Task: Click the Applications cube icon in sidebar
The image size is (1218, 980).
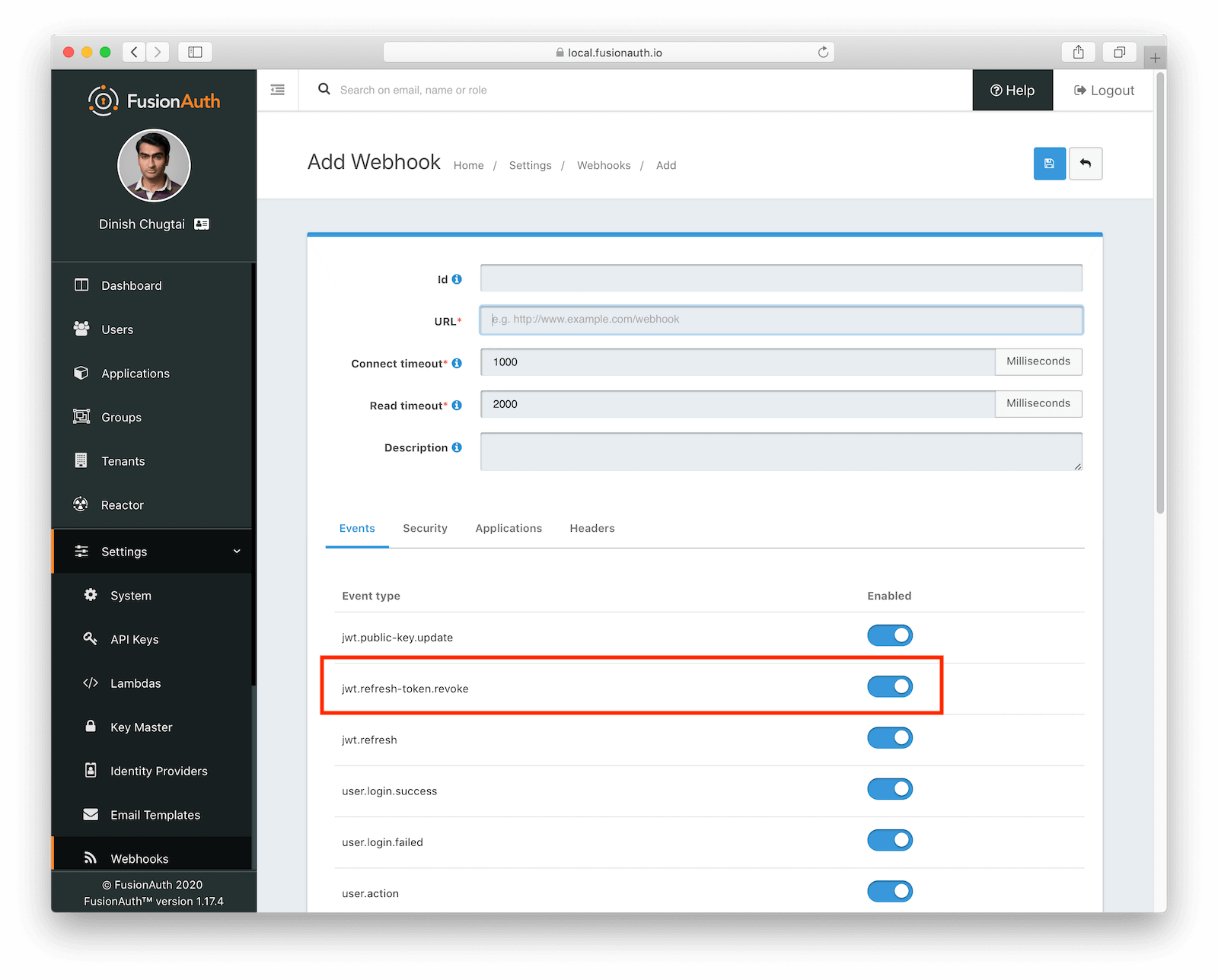Action: point(81,373)
